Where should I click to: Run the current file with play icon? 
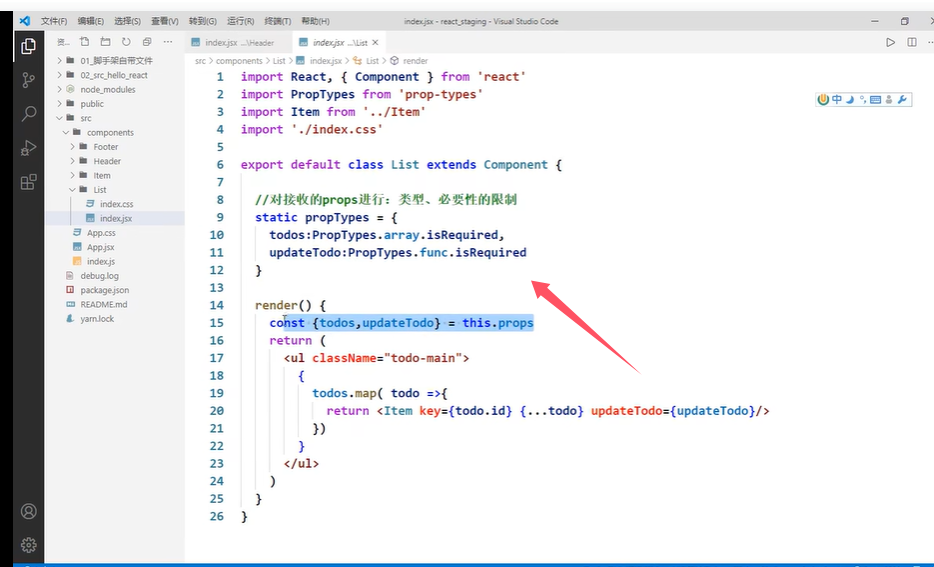coord(890,42)
